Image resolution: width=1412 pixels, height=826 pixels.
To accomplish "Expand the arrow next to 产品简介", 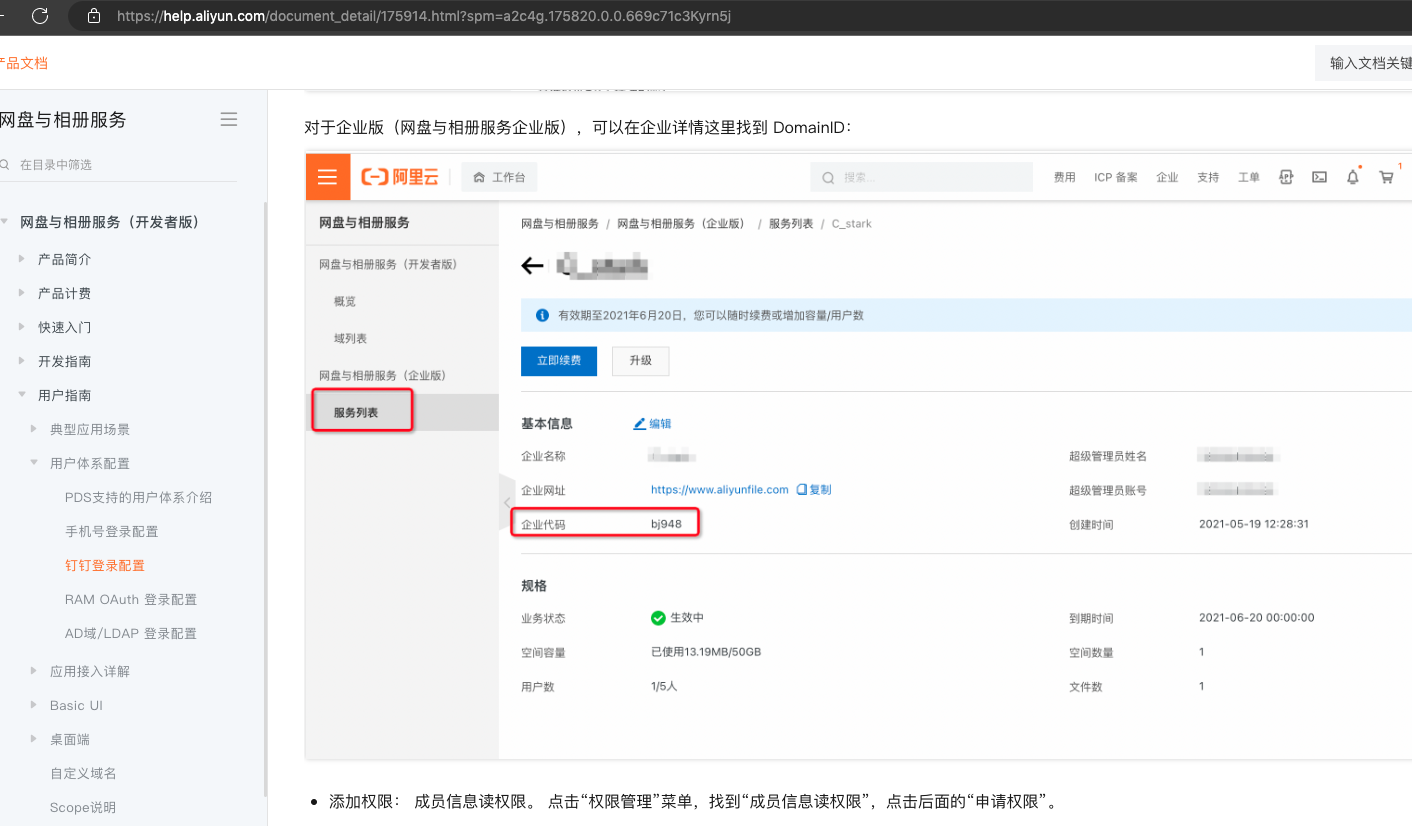I will tap(22, 259).
